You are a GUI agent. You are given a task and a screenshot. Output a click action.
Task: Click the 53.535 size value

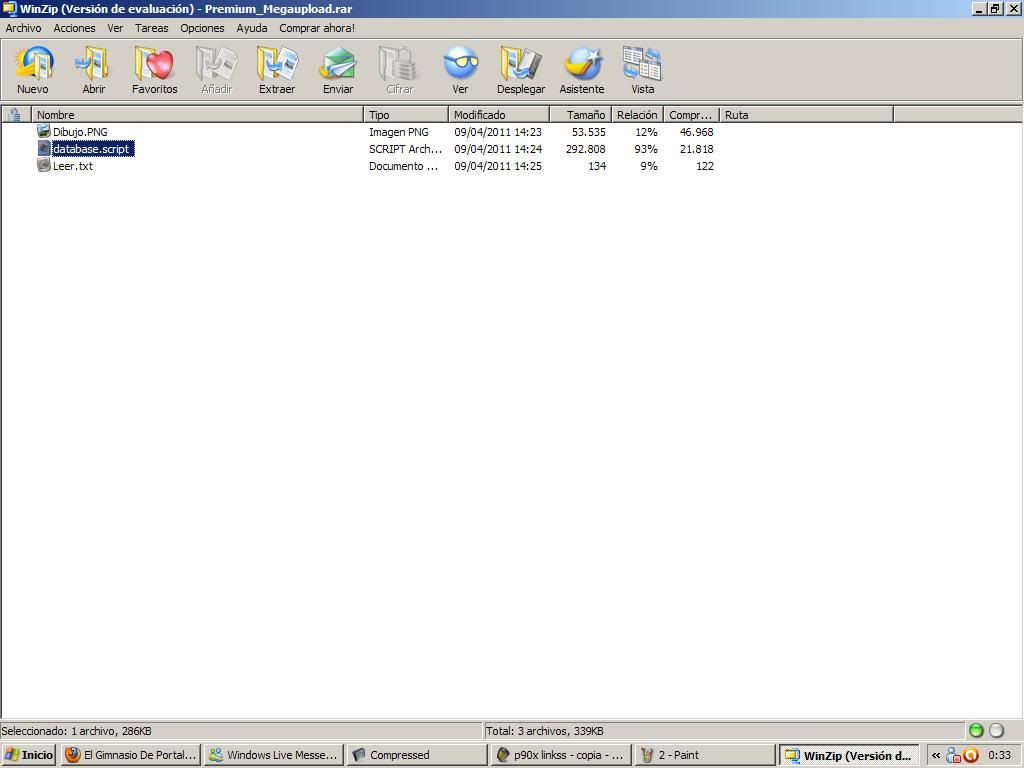(x=589, y=132)
